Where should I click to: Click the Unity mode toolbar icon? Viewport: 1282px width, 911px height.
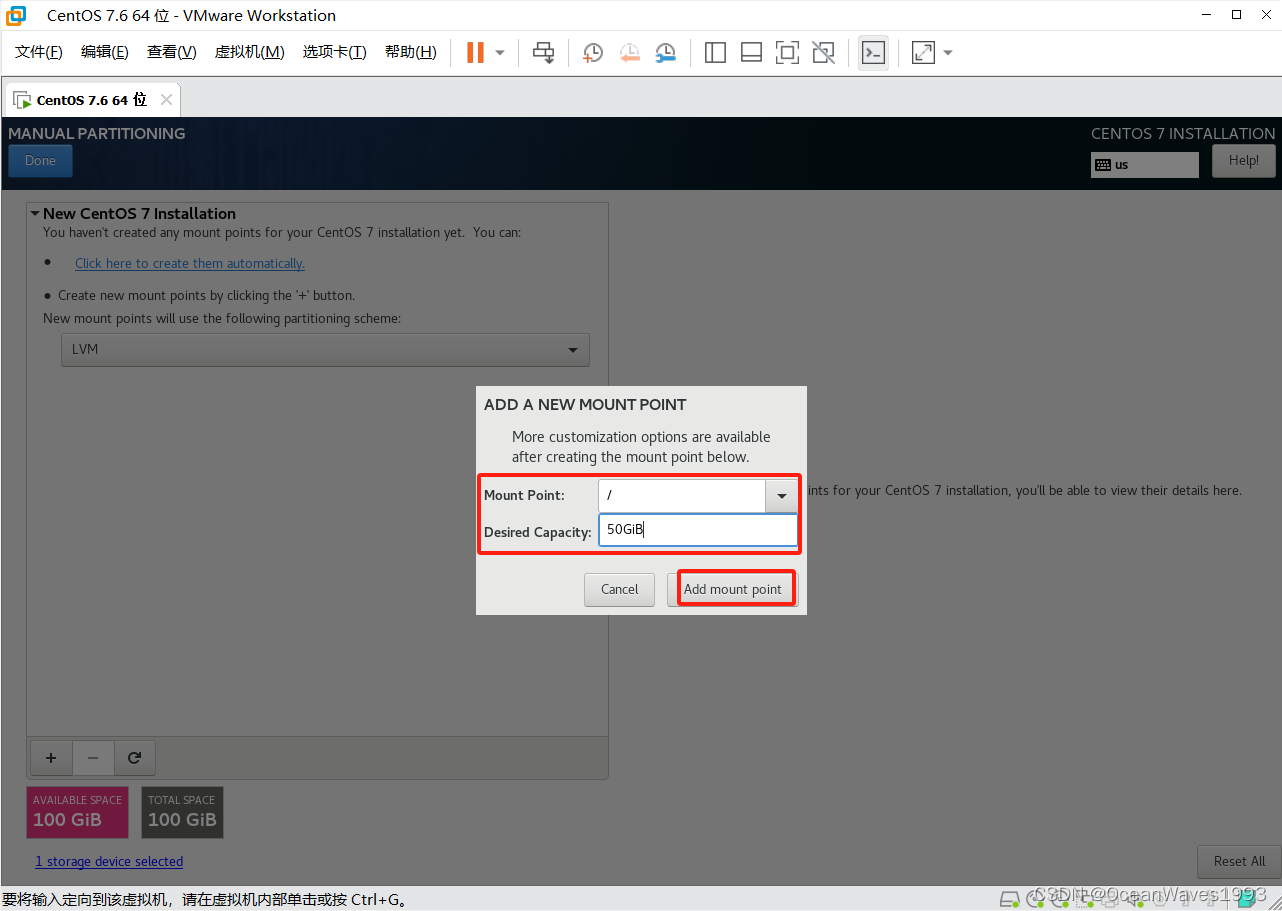pos(823,52)
